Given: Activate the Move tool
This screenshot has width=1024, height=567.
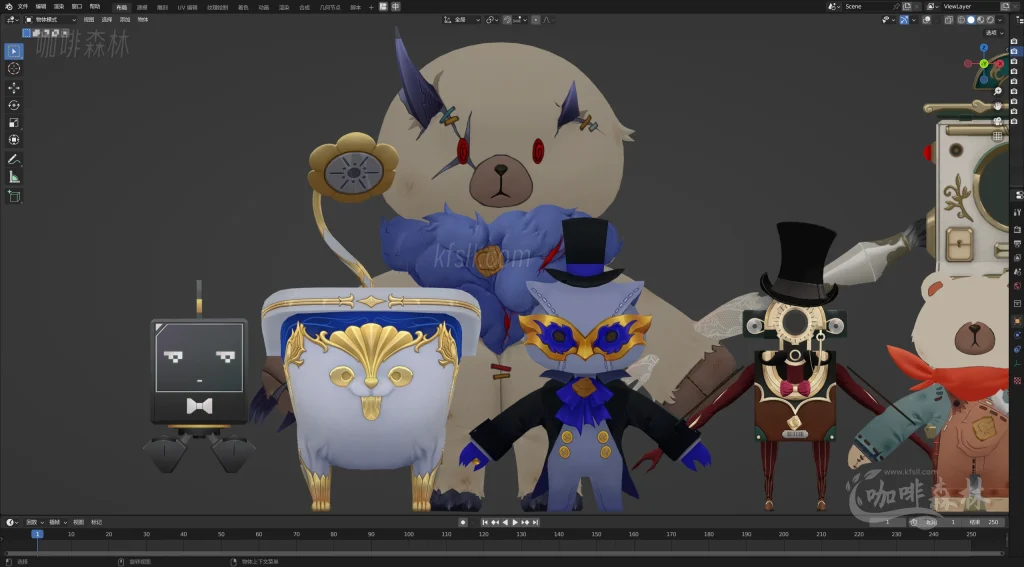Looking at the screenshot, I should (14, 88).
